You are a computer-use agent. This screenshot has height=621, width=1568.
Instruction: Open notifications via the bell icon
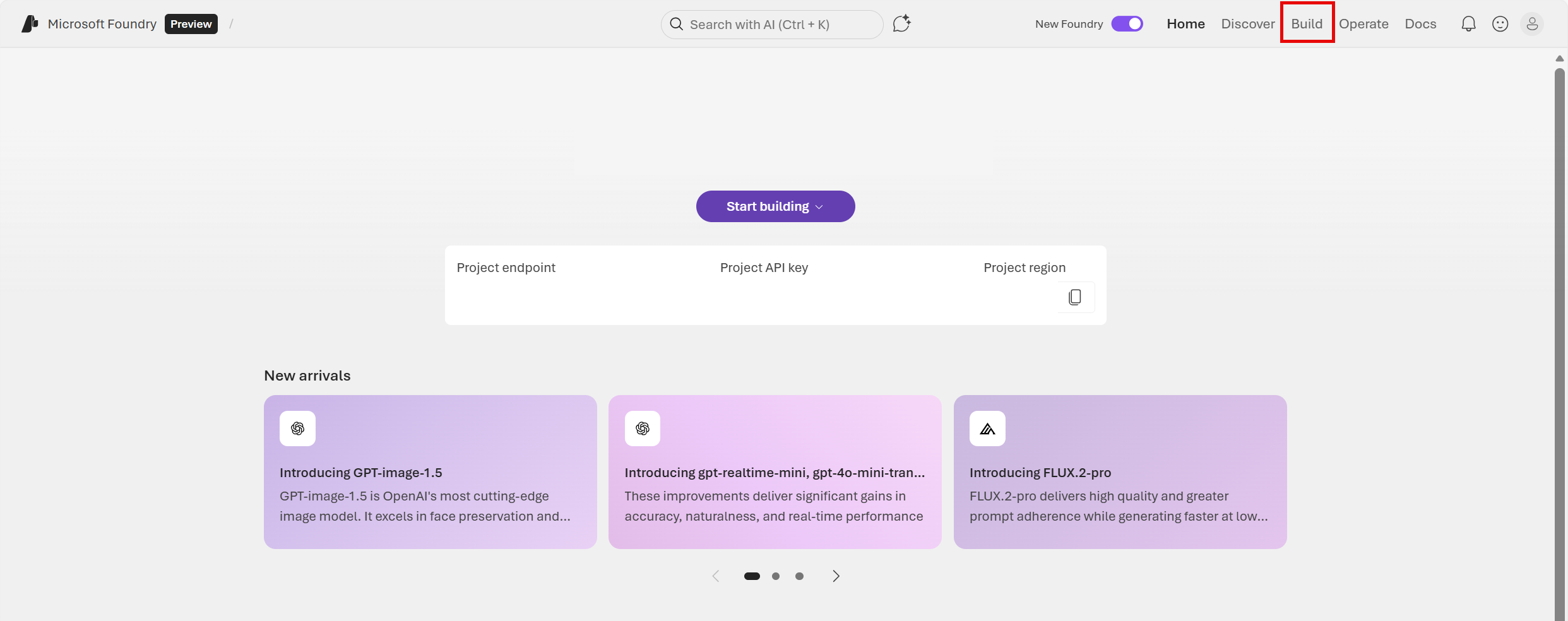click(x=1468, y=23)
